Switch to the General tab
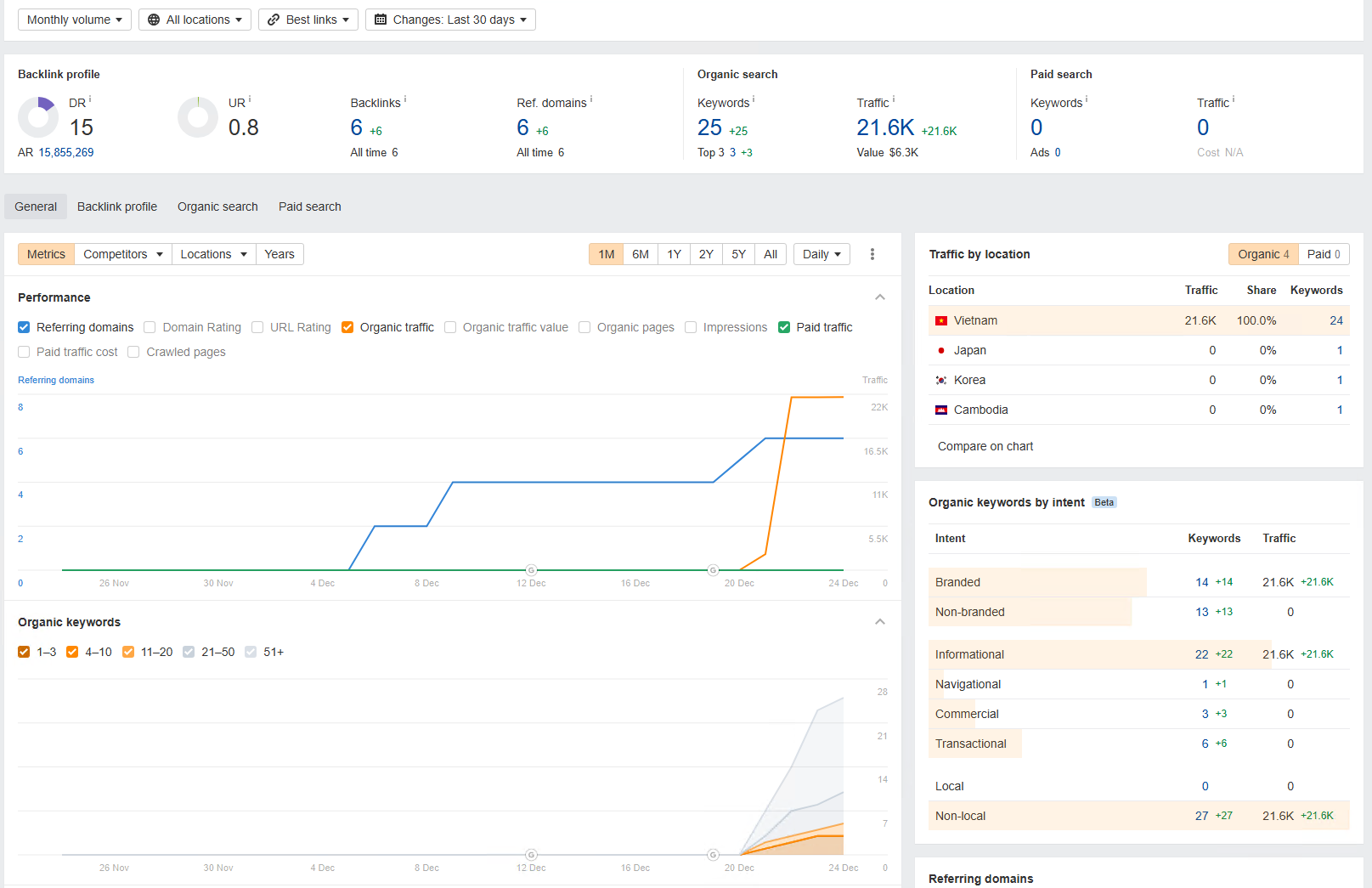The image size is (1372, 888). coord(36,206)
